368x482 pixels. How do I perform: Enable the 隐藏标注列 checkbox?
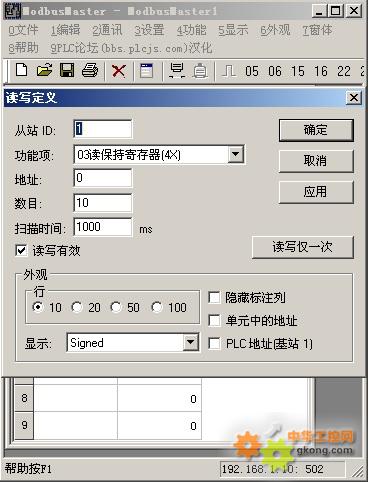214,298
